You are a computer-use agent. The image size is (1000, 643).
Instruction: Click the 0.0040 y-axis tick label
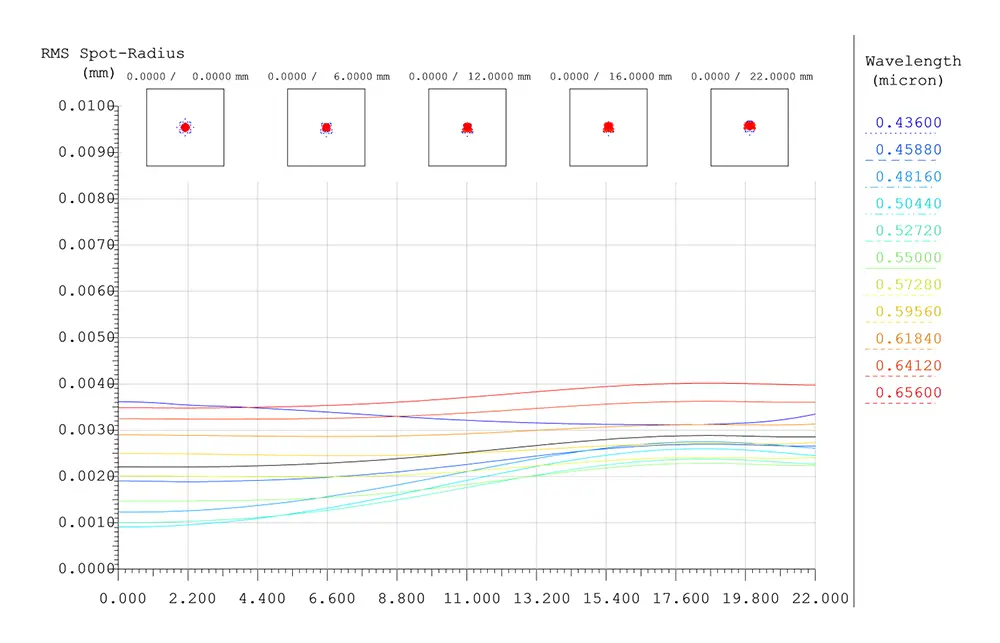tap(86, 383)
